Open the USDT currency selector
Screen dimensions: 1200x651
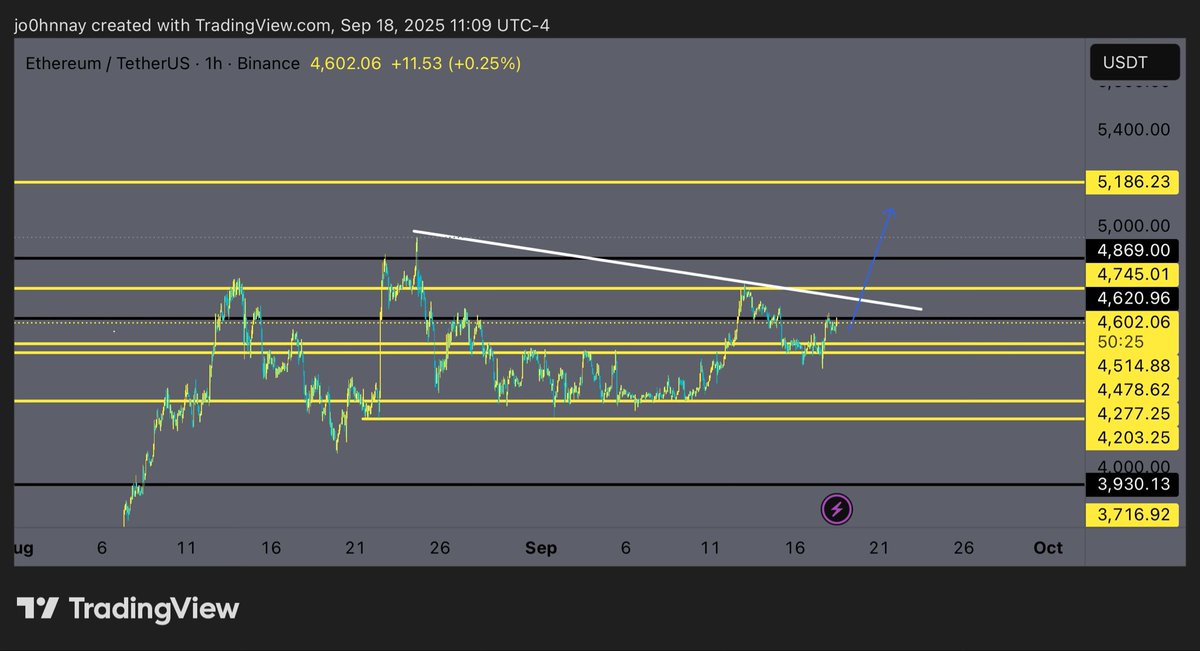1135,63
